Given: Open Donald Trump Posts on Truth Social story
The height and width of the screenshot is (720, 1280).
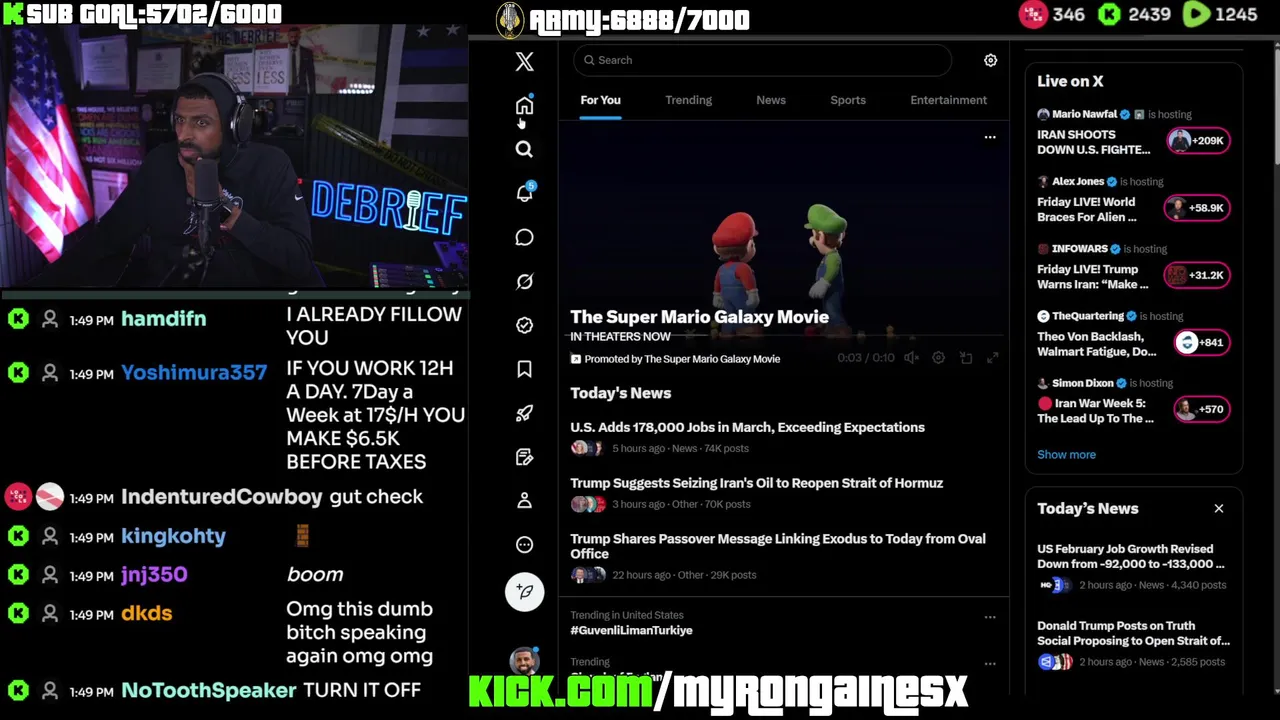Looking at the screenshot, I should coord(1133,633).
